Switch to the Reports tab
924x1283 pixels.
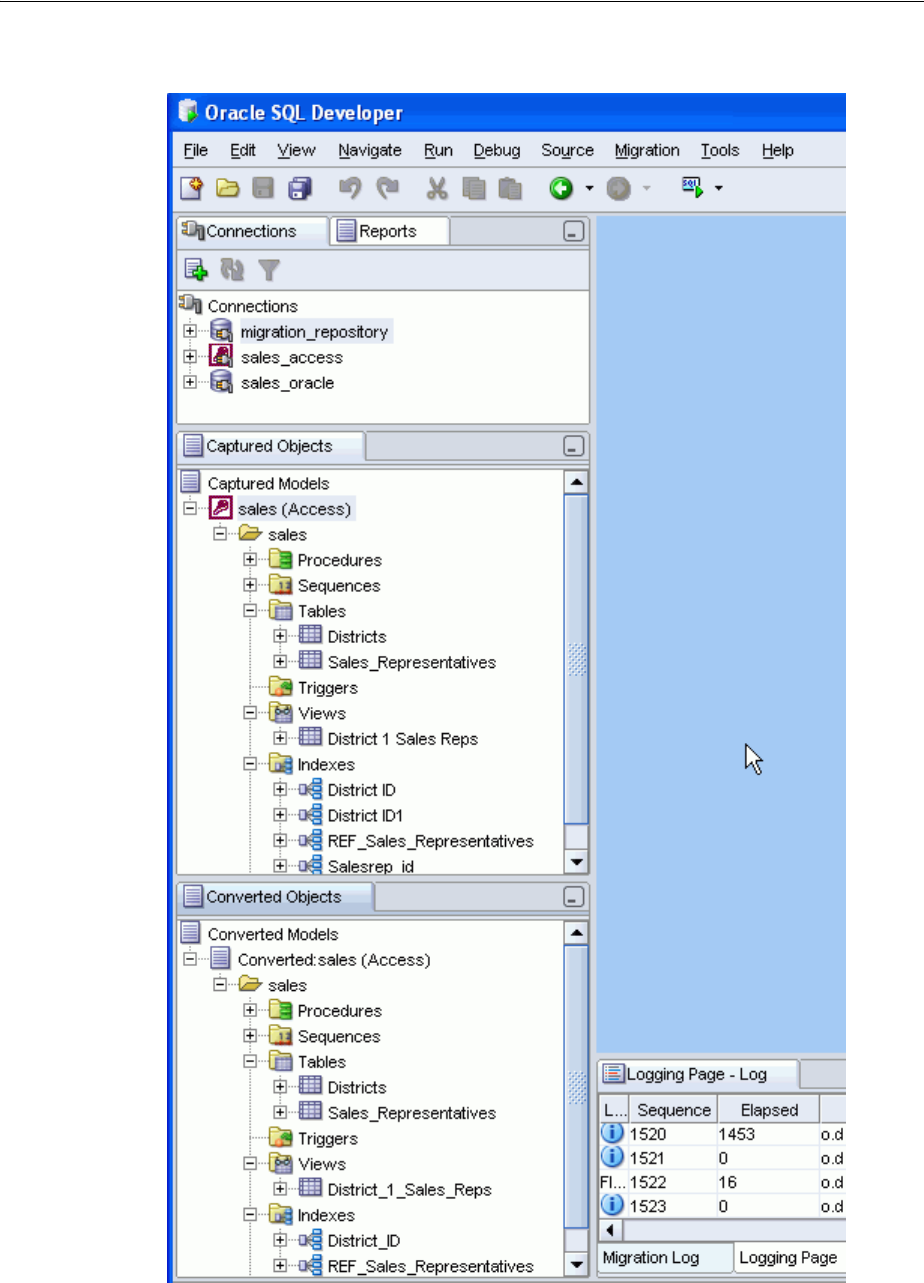click(x=388, y=231)
